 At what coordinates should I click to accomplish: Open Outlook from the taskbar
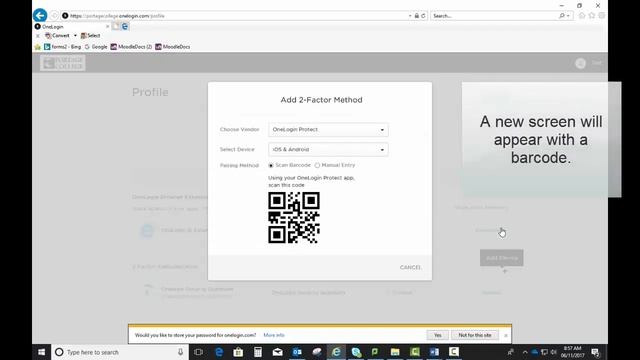[x=297, y=352]
